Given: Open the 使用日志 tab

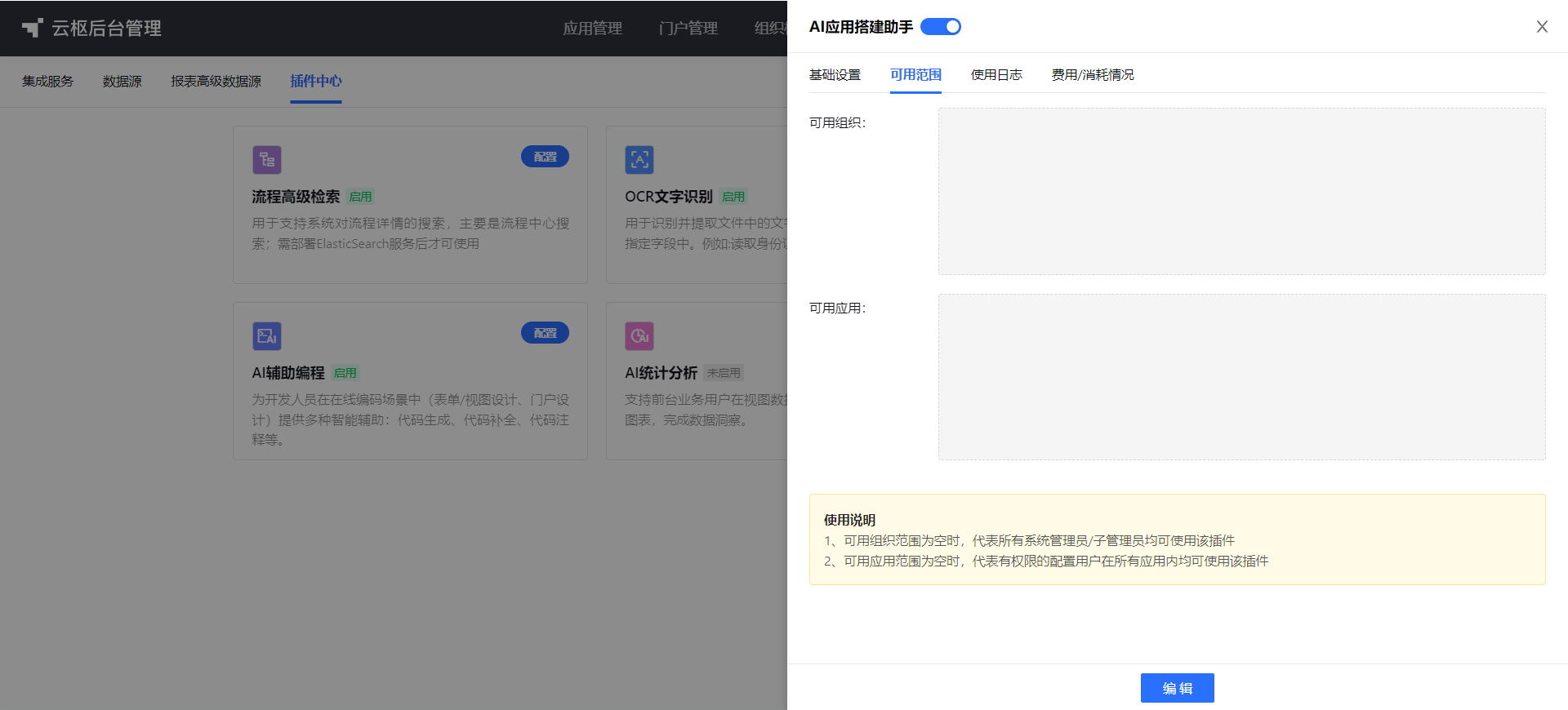Looking at the screenshot, I should pyautogui.click(x=996, y=75).
